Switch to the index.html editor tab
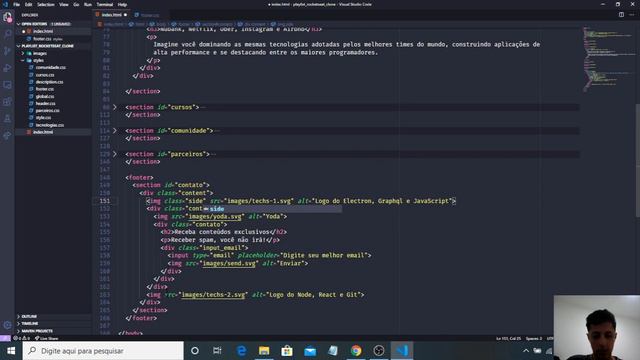This screenshot has height=360, width=640. click(x=111, y=15)
